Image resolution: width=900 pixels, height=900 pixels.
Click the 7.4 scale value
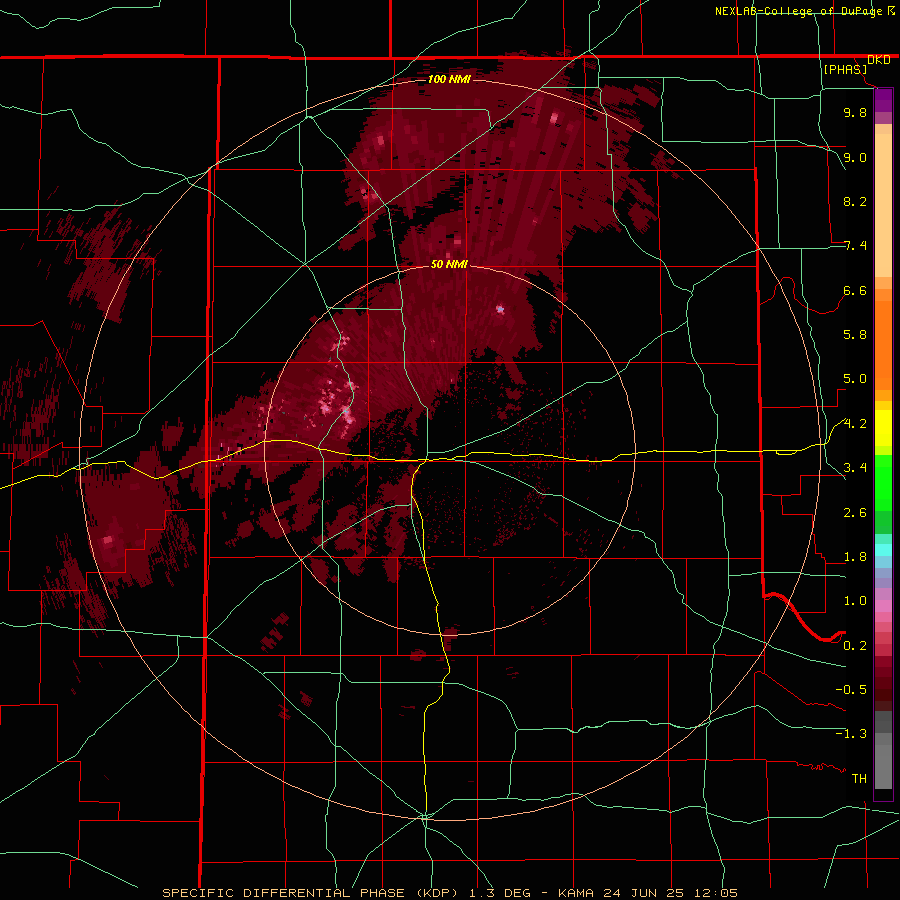(855, 246)
